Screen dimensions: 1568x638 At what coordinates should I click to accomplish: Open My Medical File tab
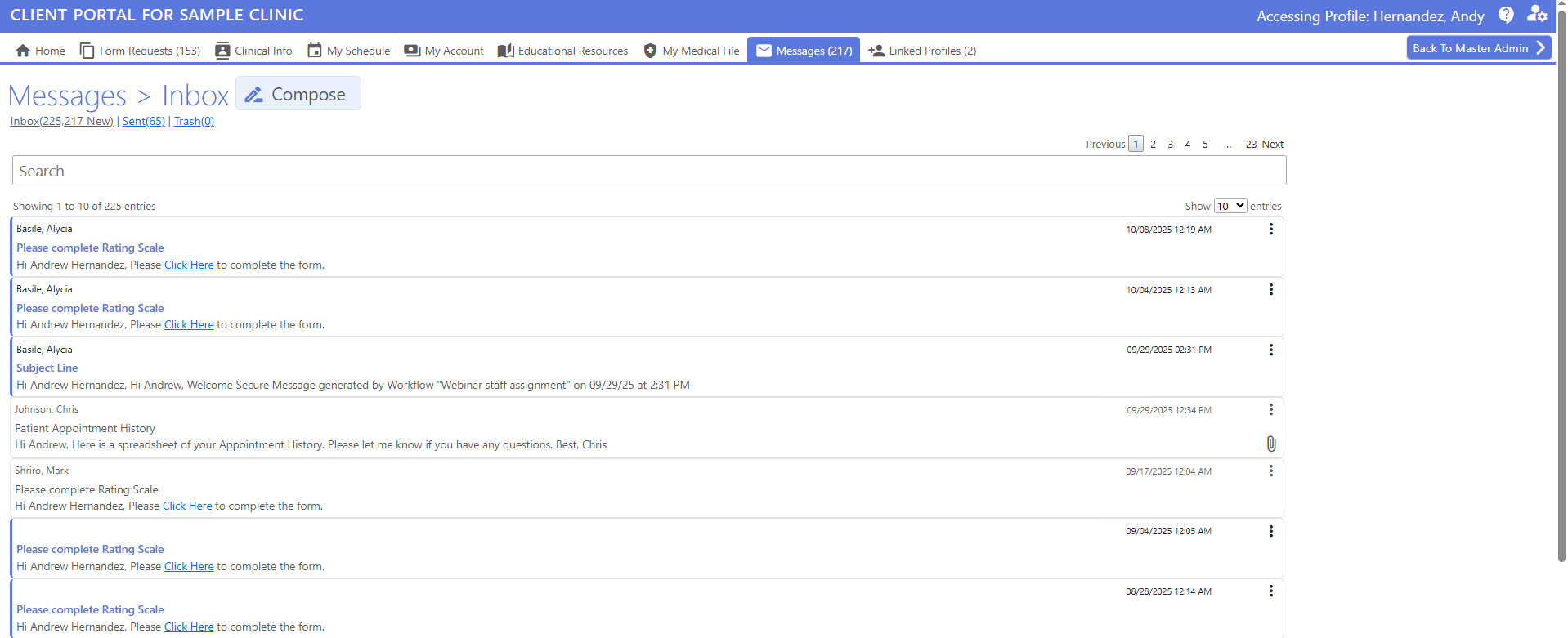tap(692, 51)
